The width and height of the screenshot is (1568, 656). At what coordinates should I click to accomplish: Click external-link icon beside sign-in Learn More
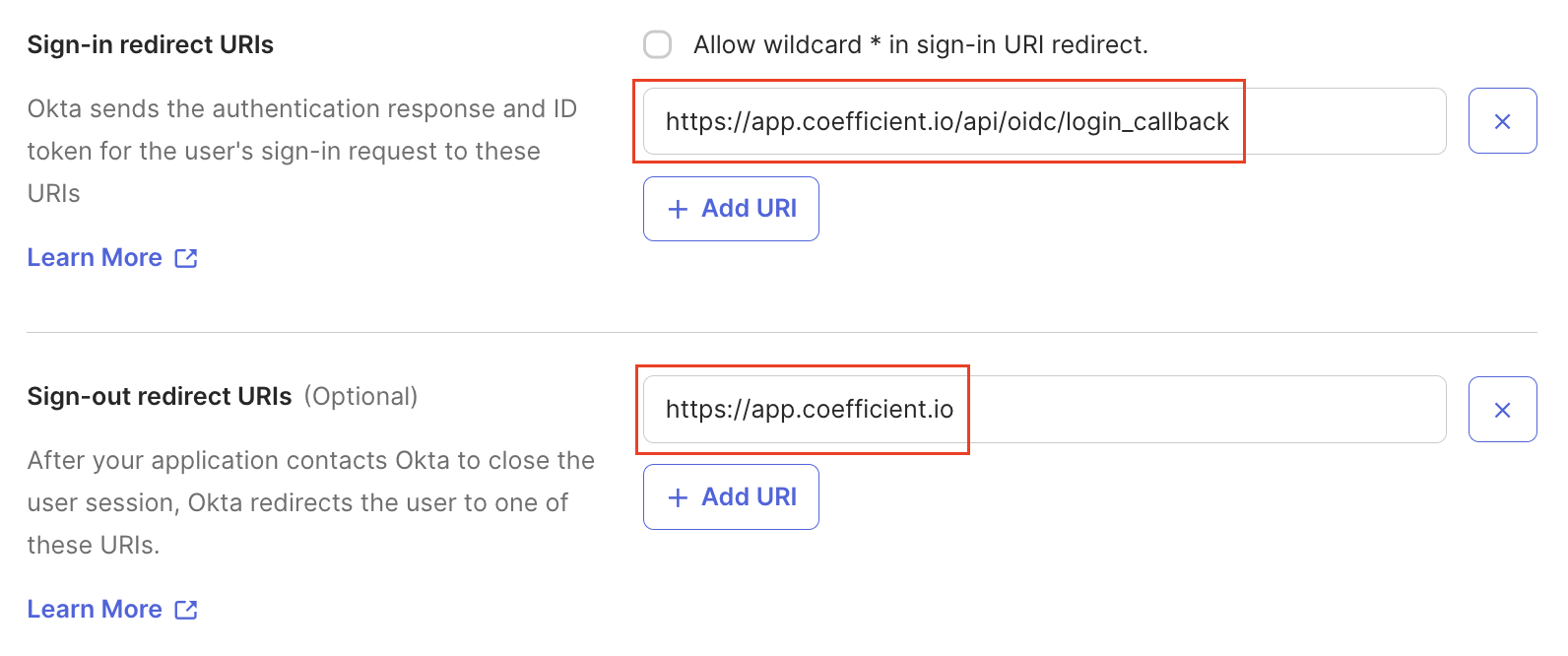[186, 258]
